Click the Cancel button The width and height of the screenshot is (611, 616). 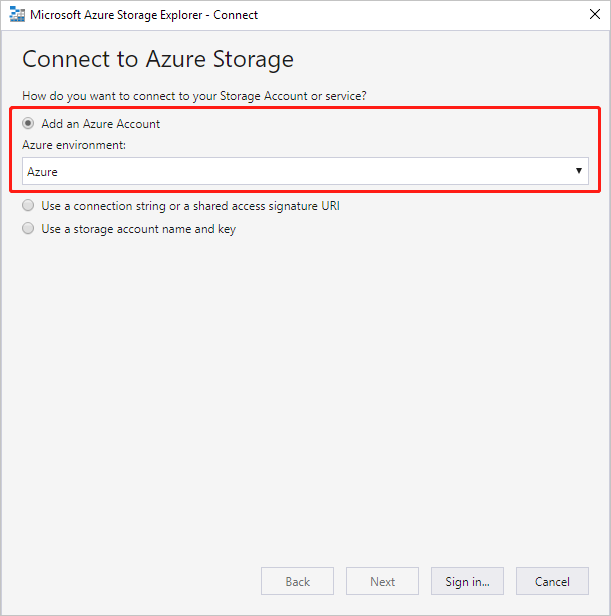click(552, 581)
